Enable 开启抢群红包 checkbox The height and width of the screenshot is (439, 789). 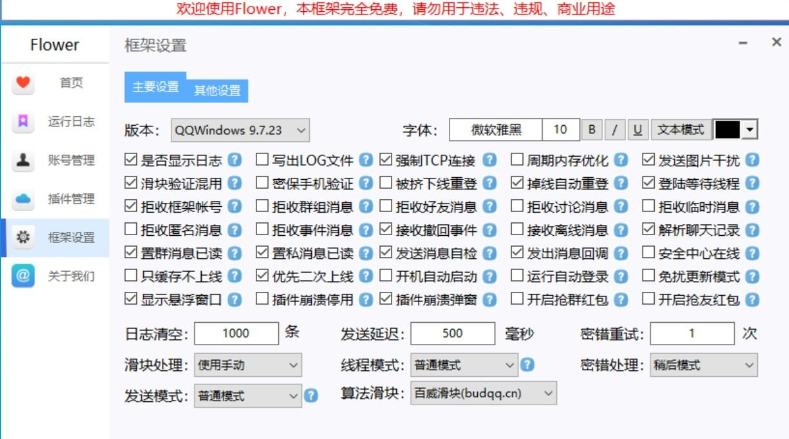(x=517, y=299)
